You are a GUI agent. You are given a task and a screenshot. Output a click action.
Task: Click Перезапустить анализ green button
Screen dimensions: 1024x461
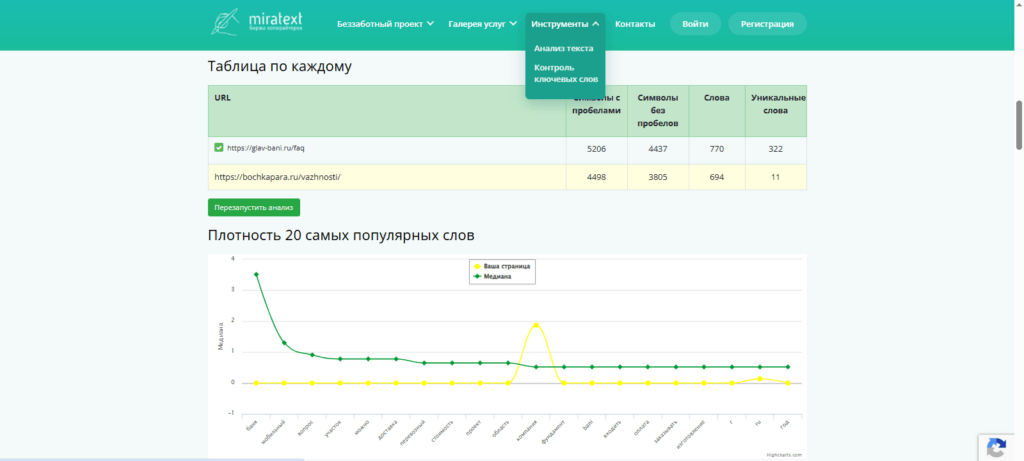(254, 207)
